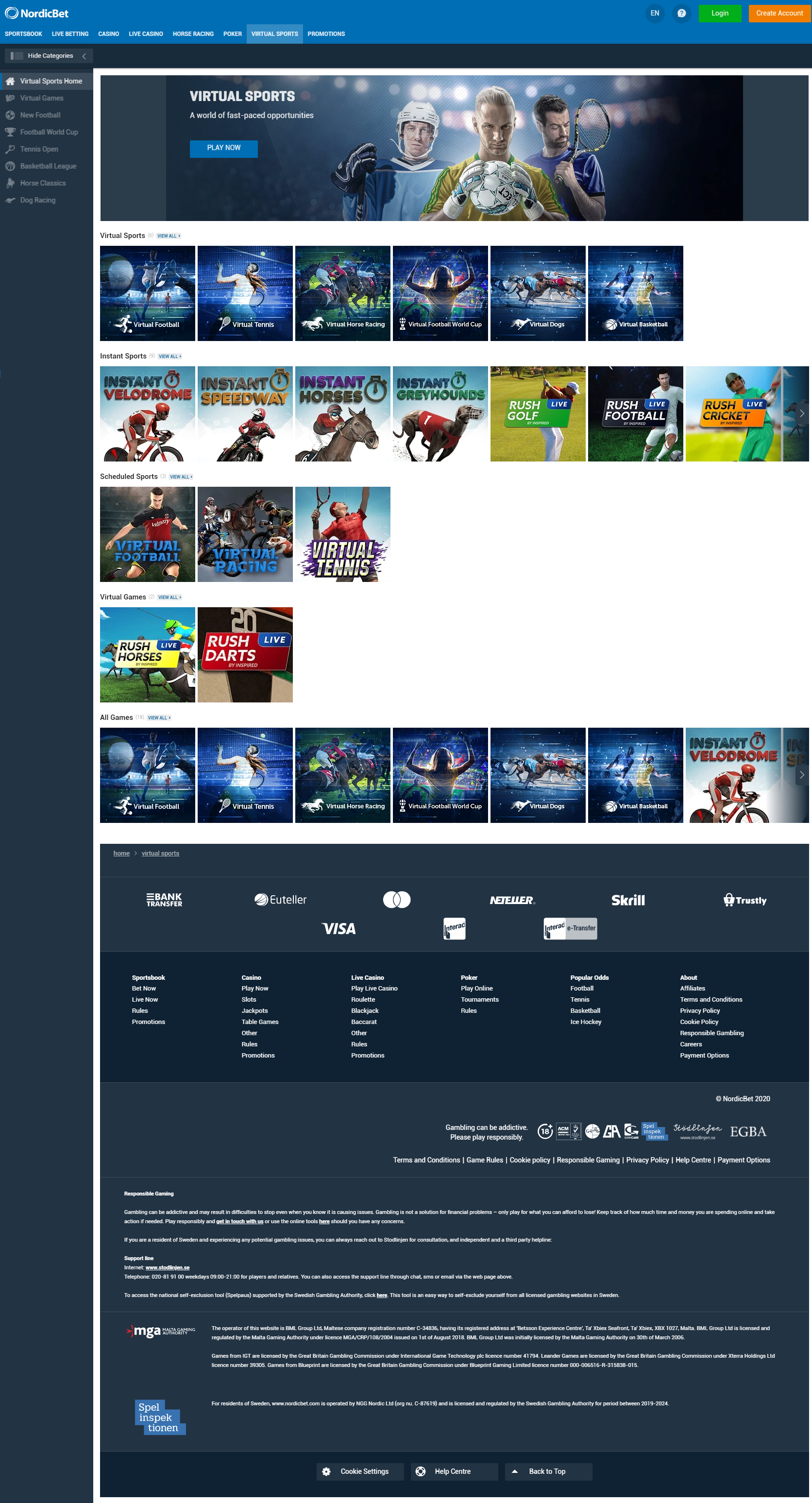Click the help question mark icon
Screen dimensions: 812x1503
click(x=681, y=14)
